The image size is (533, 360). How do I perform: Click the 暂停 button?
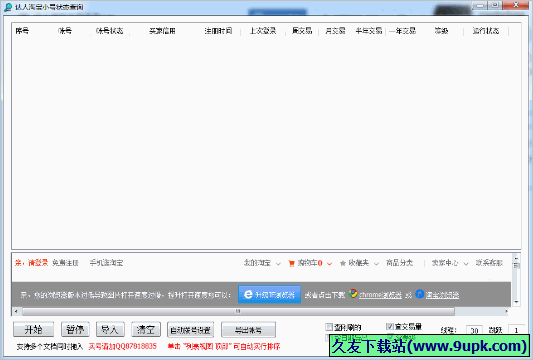[75, 329]
